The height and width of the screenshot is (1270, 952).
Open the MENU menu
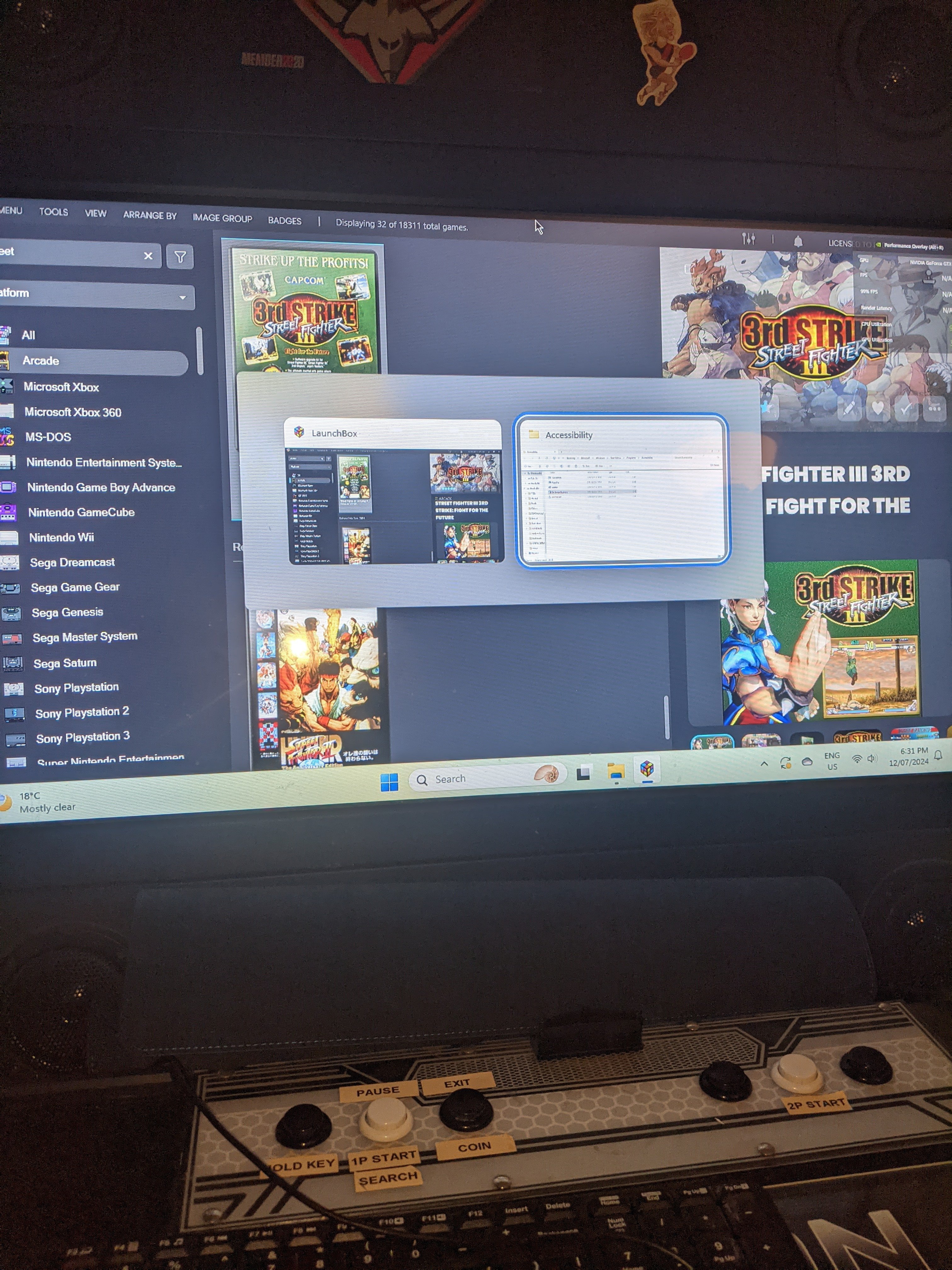tap(11, 210)
